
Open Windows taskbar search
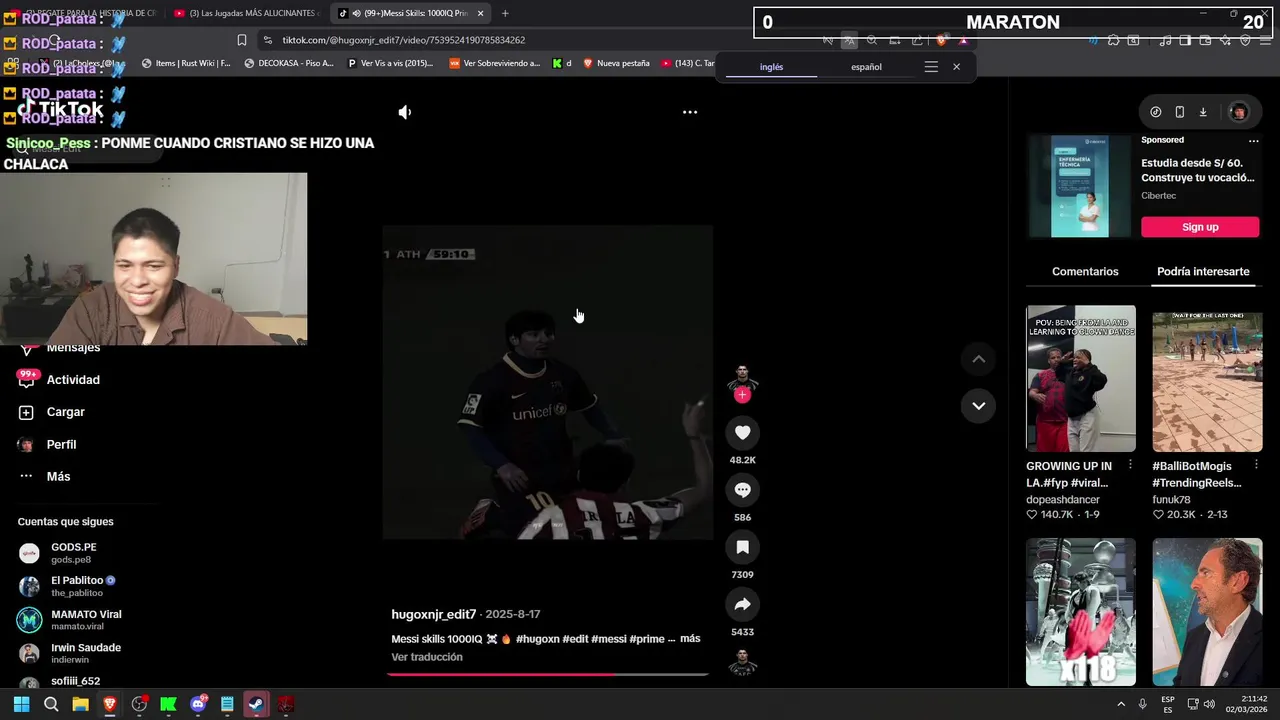(x=51, y=705)
